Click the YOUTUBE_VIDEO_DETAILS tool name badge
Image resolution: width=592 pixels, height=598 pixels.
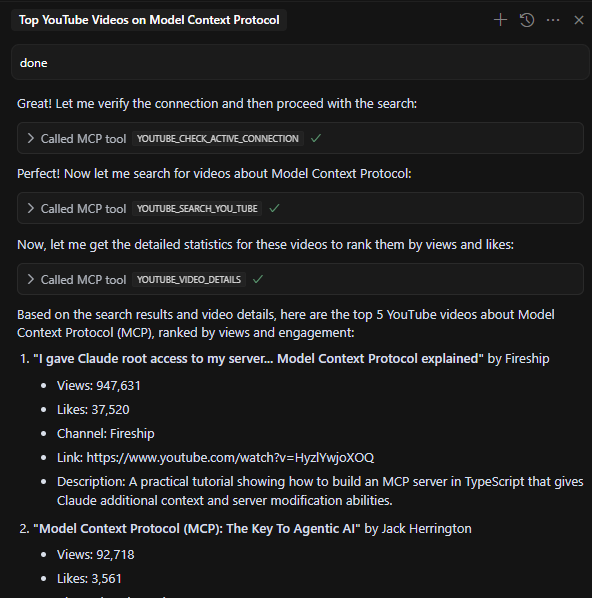pos(189,280)
